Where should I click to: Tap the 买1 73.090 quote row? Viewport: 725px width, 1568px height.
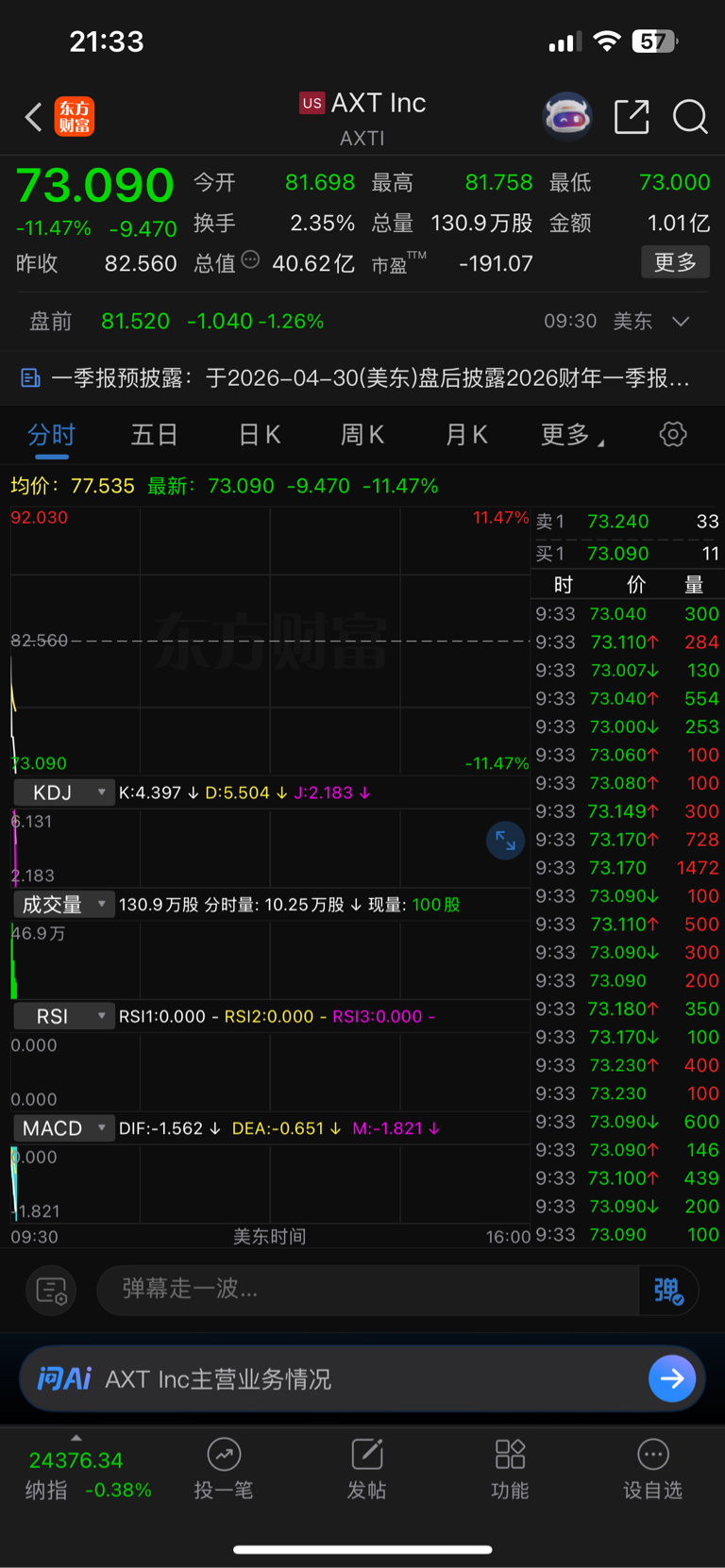click(628, 554)
